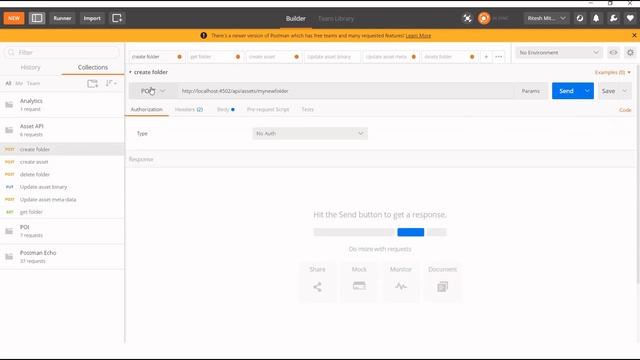Click the Import button
This screenshot has height=360, width=640.
pyautogui.click(x=92, y=18)
